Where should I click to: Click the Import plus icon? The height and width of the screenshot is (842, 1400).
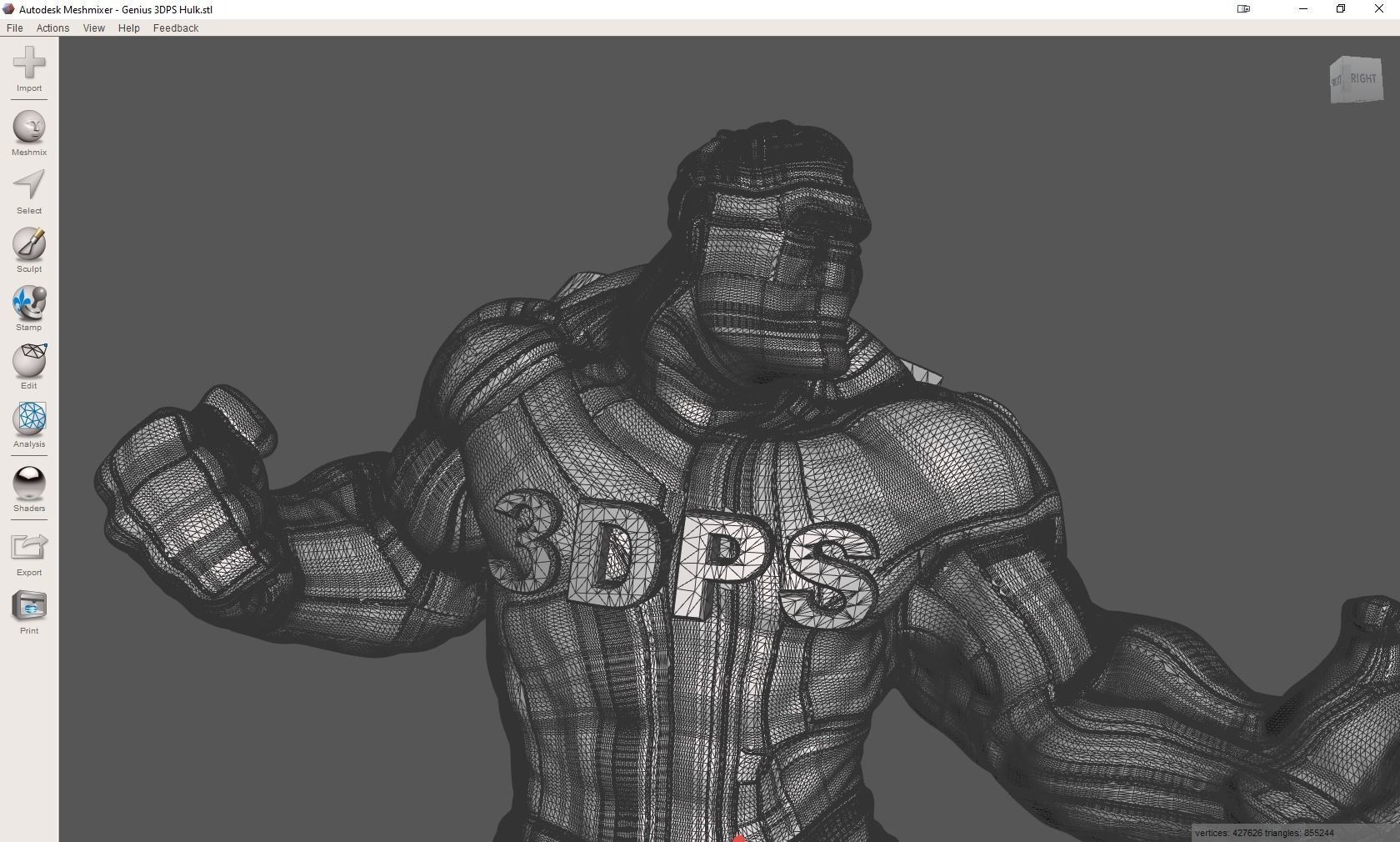[29, 63]
